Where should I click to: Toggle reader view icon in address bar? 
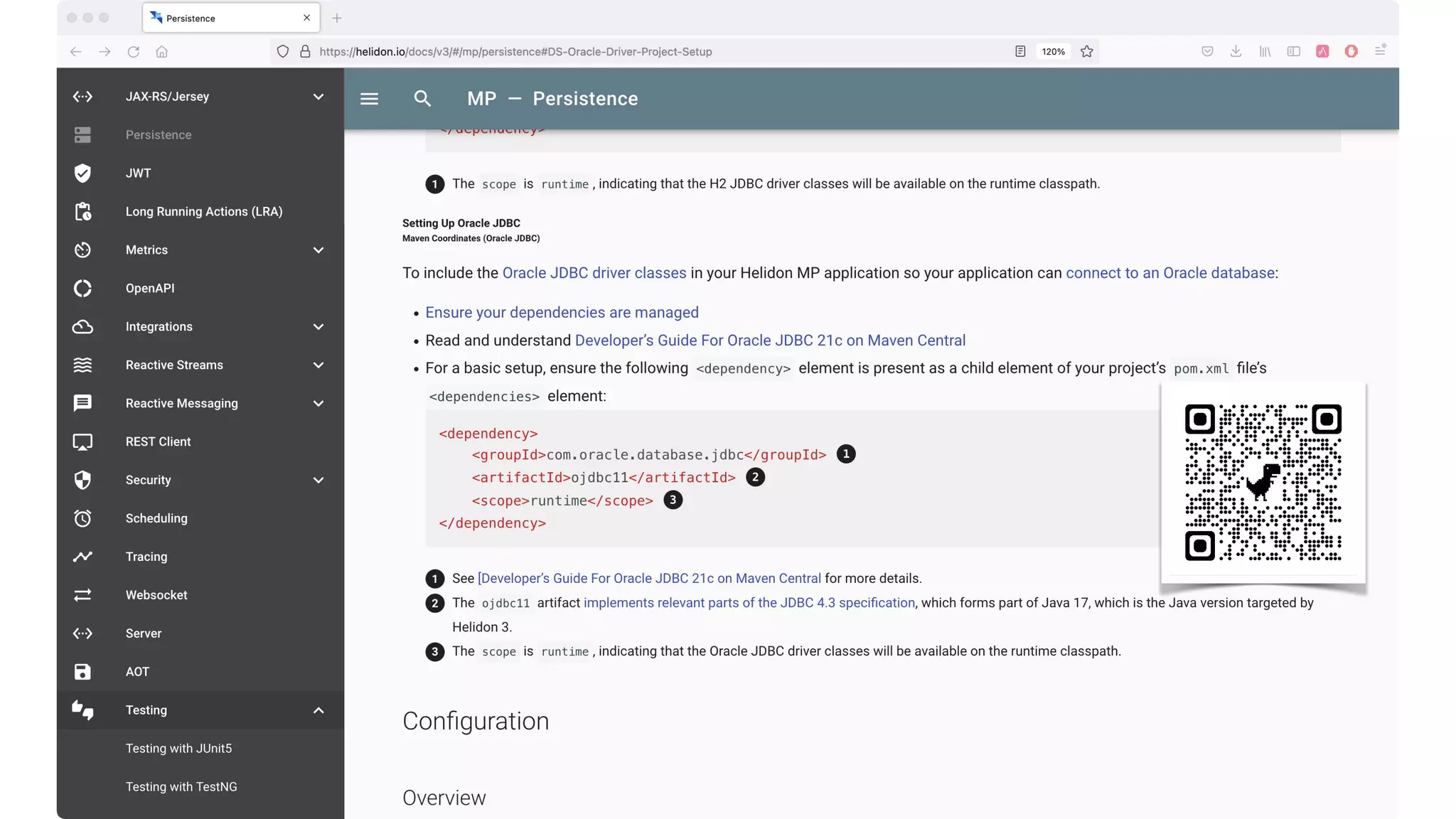pos(1020,52)
